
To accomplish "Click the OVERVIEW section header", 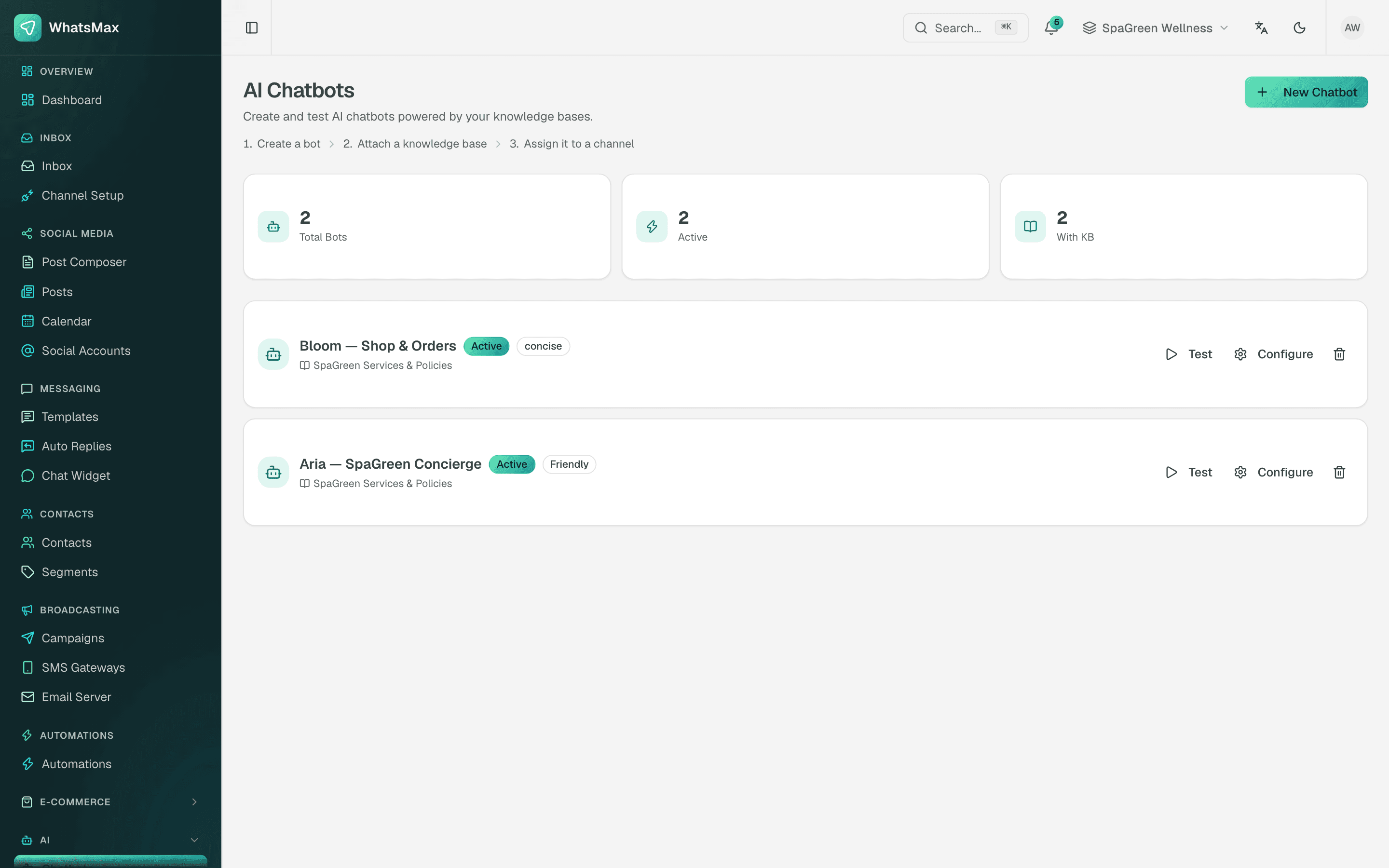I will tap(66, 71).
